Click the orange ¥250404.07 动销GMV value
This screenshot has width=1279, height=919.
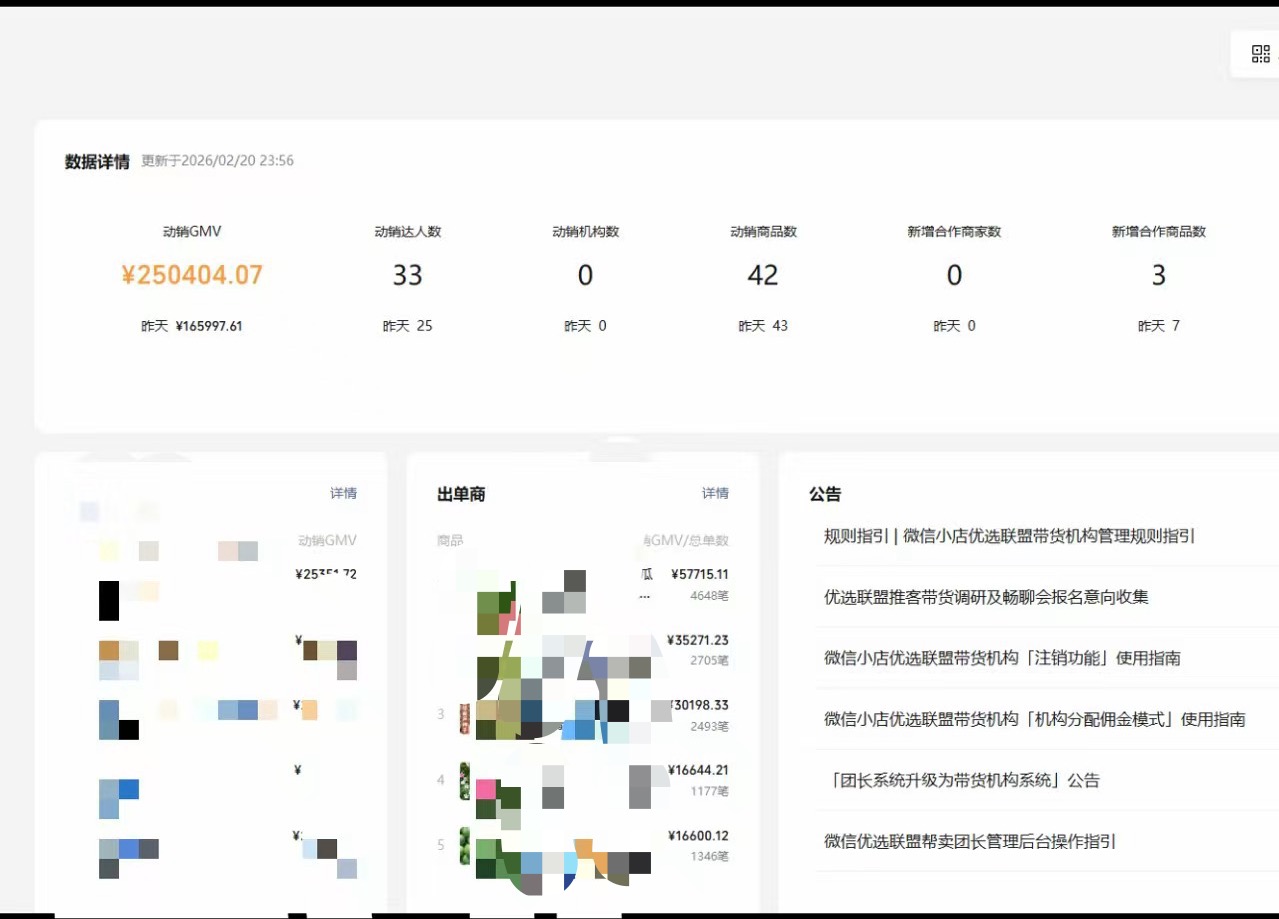pyautogui.click(x=192, y=275)
